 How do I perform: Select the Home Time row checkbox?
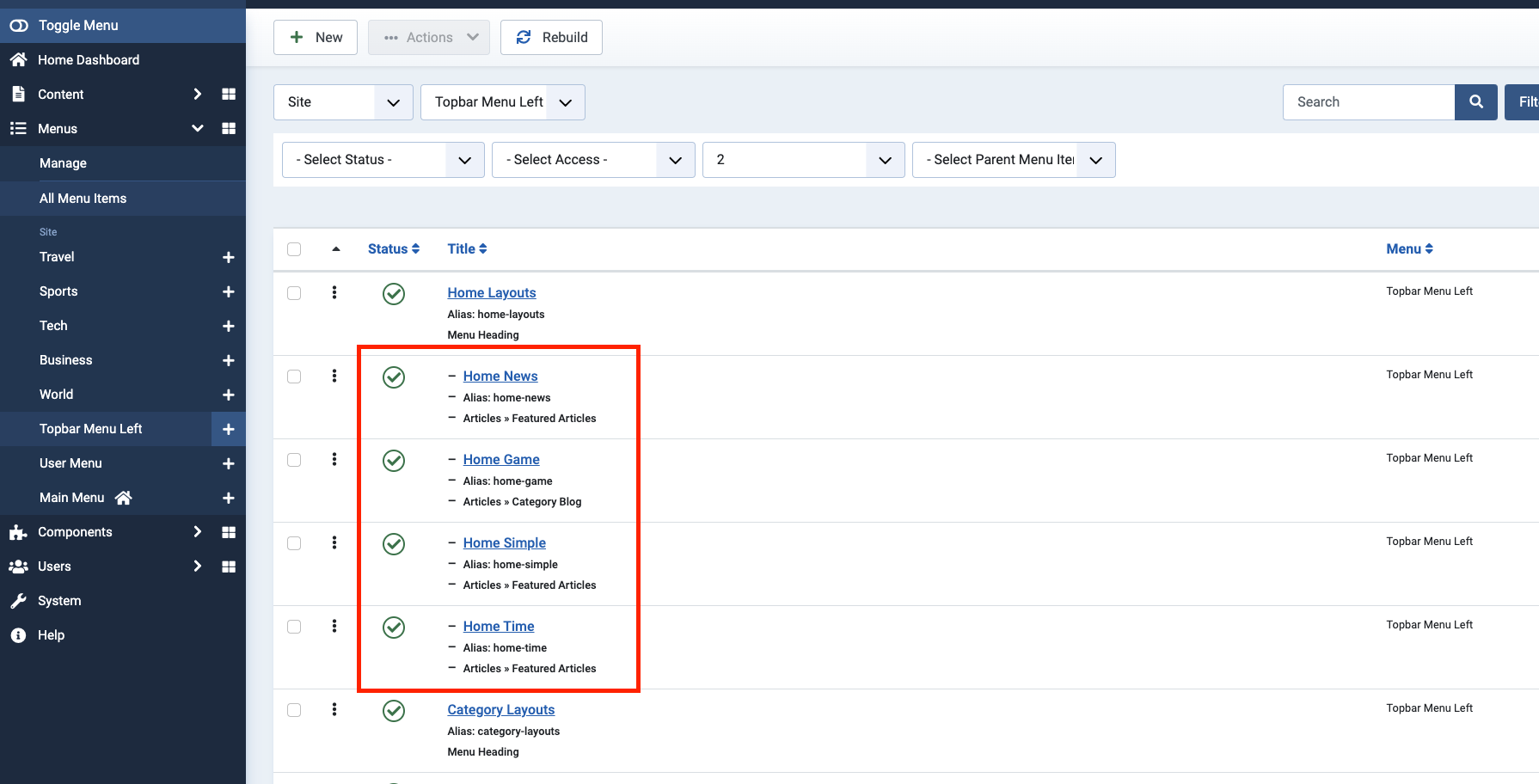pos(294,627)
